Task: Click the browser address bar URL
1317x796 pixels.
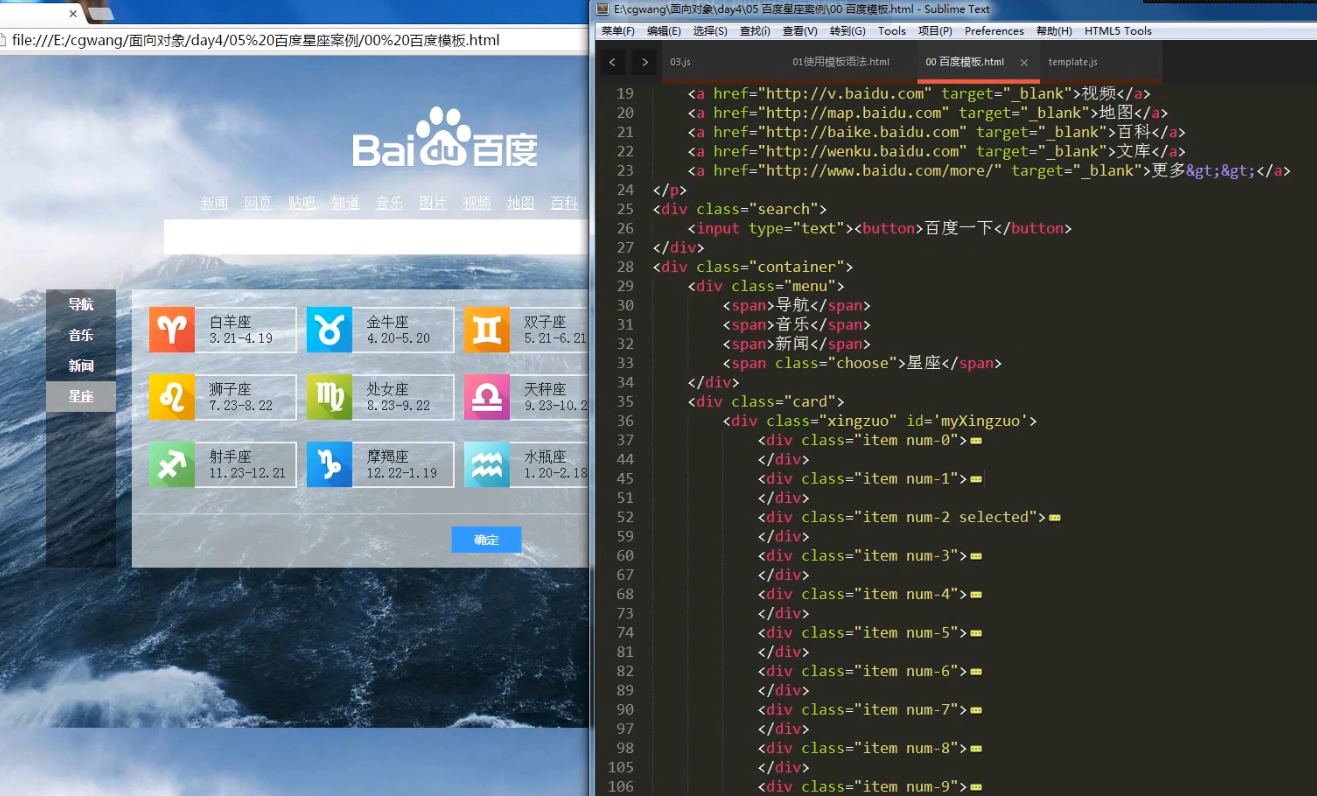Action: pyautogui.click(x=256, y=41)
